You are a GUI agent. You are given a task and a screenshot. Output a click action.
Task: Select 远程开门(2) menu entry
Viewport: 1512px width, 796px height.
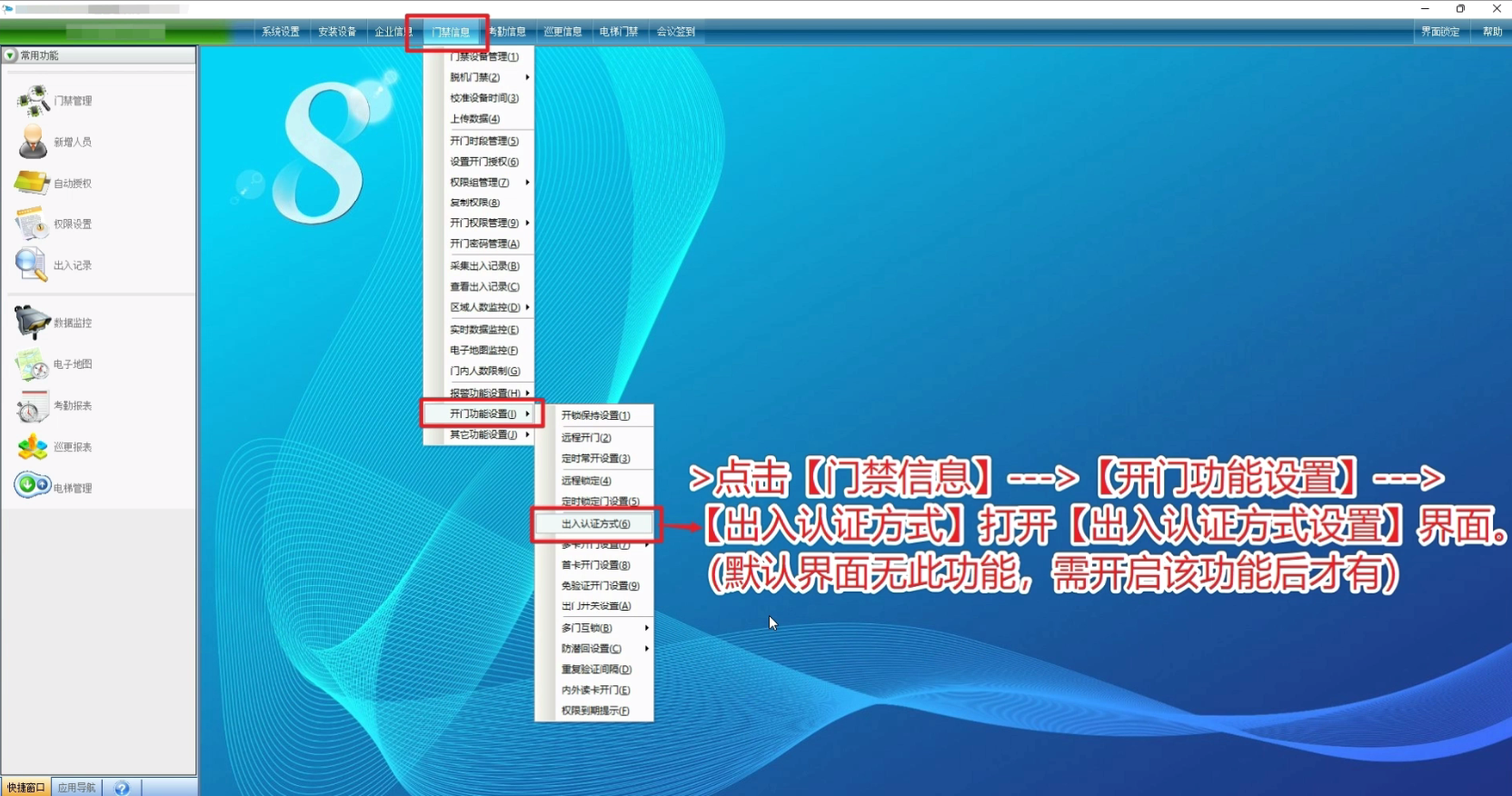tap(586, 438)
